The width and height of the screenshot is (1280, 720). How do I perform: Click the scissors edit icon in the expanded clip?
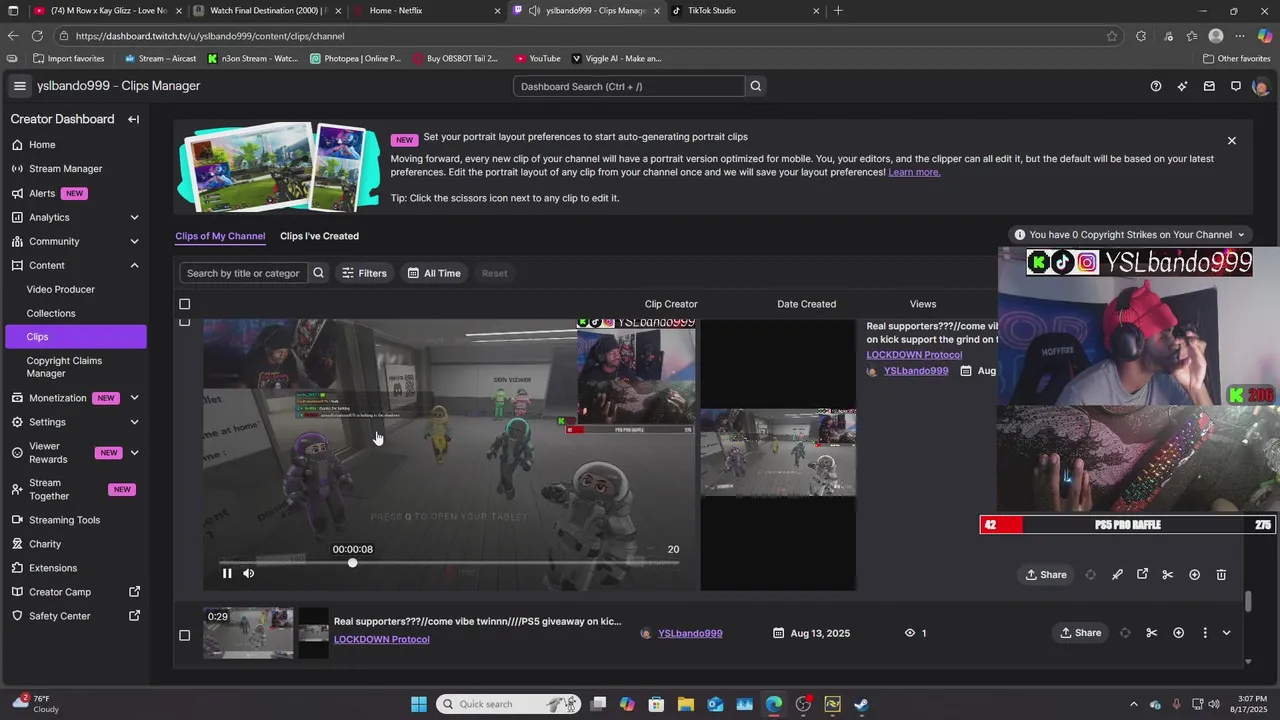coord(1168,575)
